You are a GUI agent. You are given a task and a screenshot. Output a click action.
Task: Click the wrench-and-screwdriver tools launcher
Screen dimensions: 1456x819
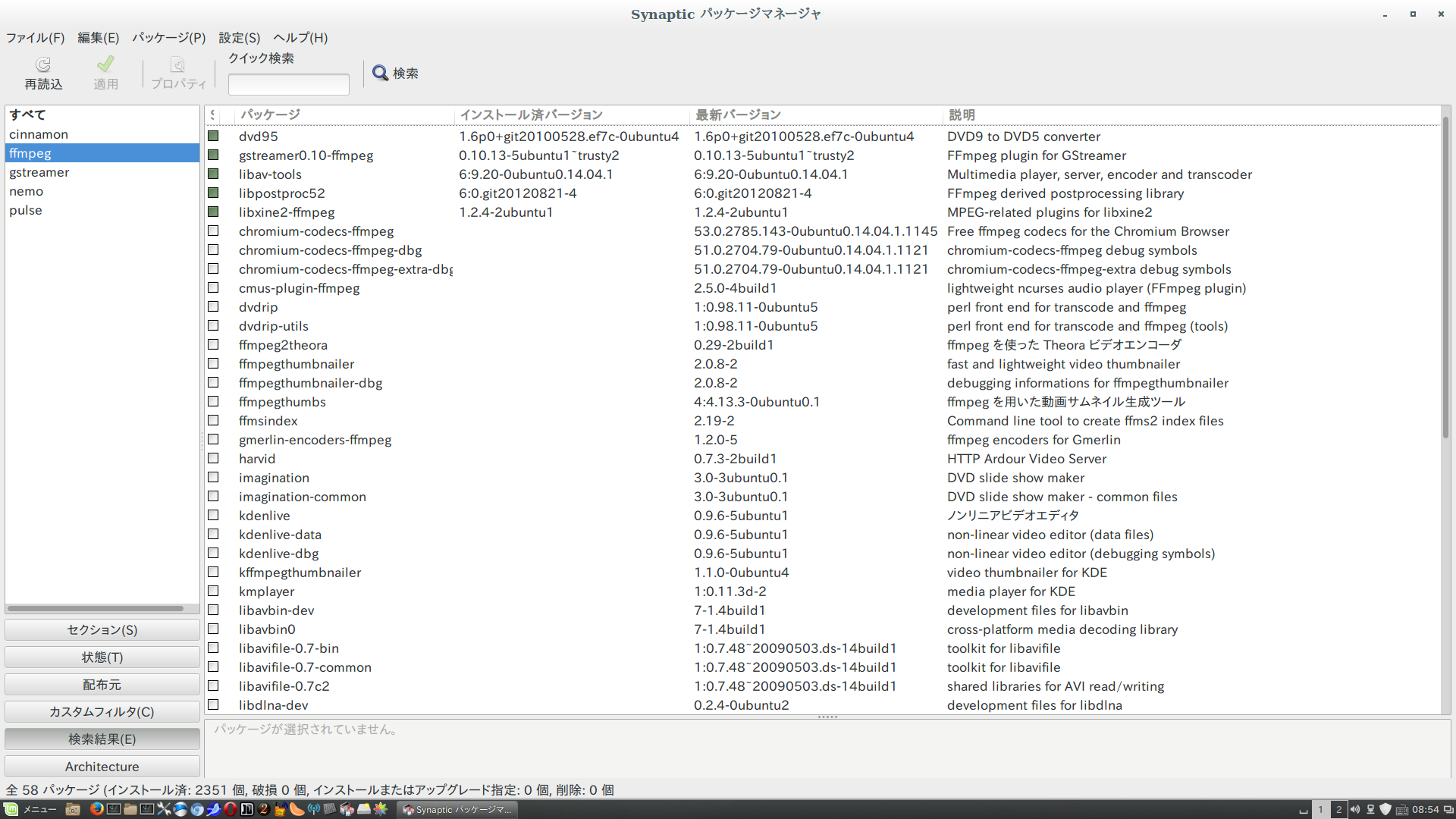tap(164, 809)
